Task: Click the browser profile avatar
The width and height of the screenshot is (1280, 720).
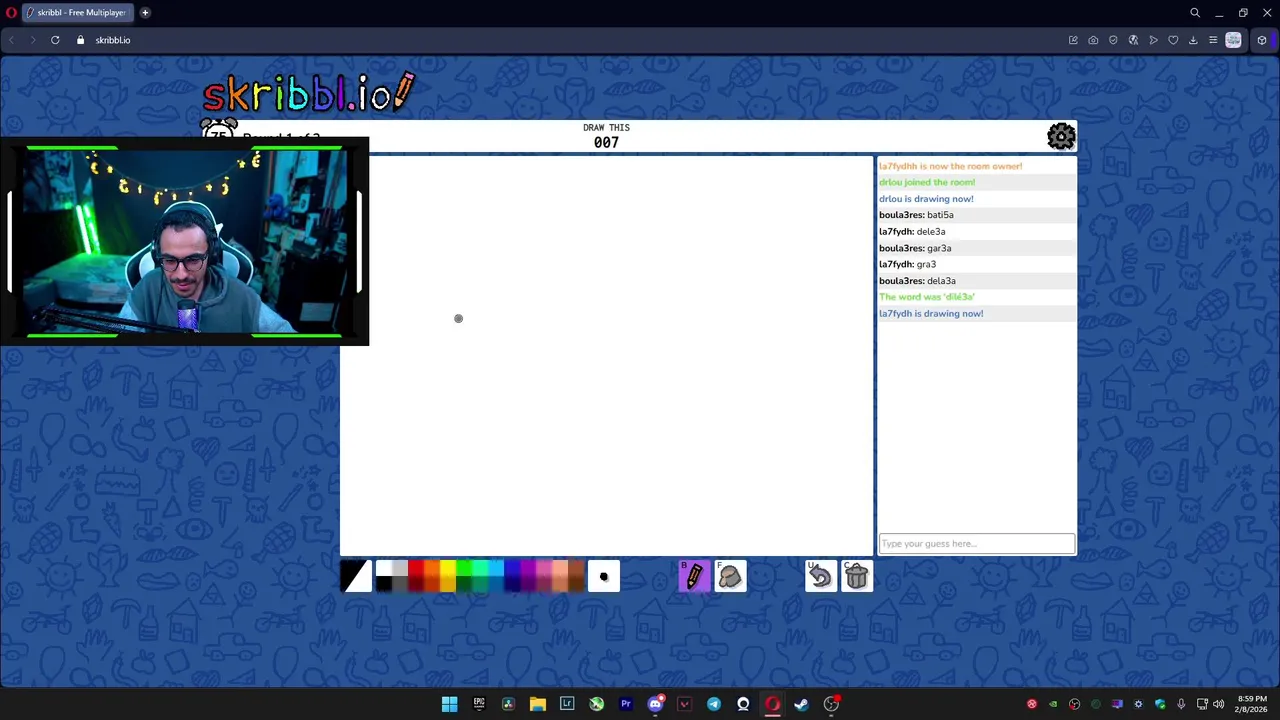Action: [x=1233, y=40]
